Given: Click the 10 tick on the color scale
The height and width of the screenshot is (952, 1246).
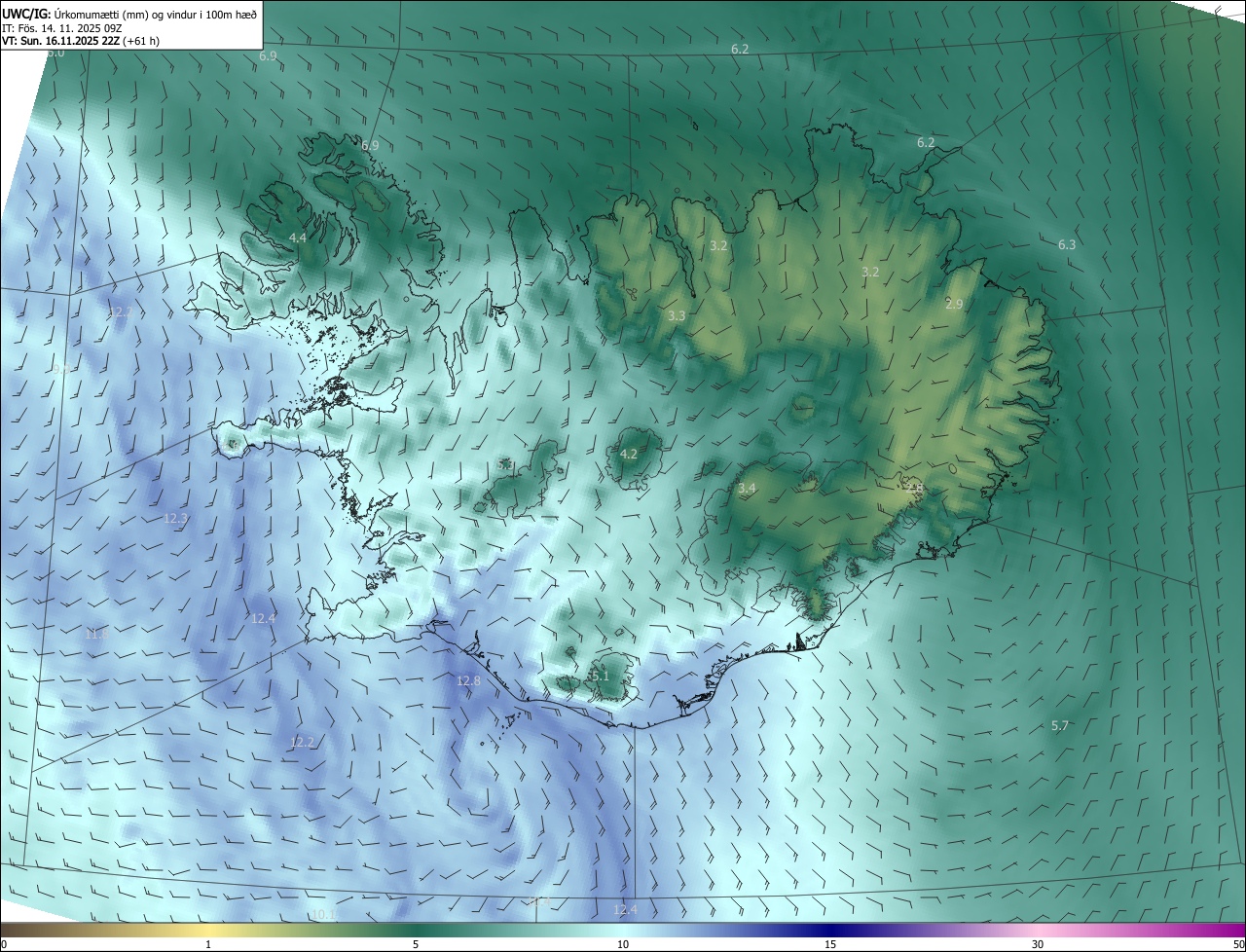Looking at the screenshot, I should pos(623,944).
